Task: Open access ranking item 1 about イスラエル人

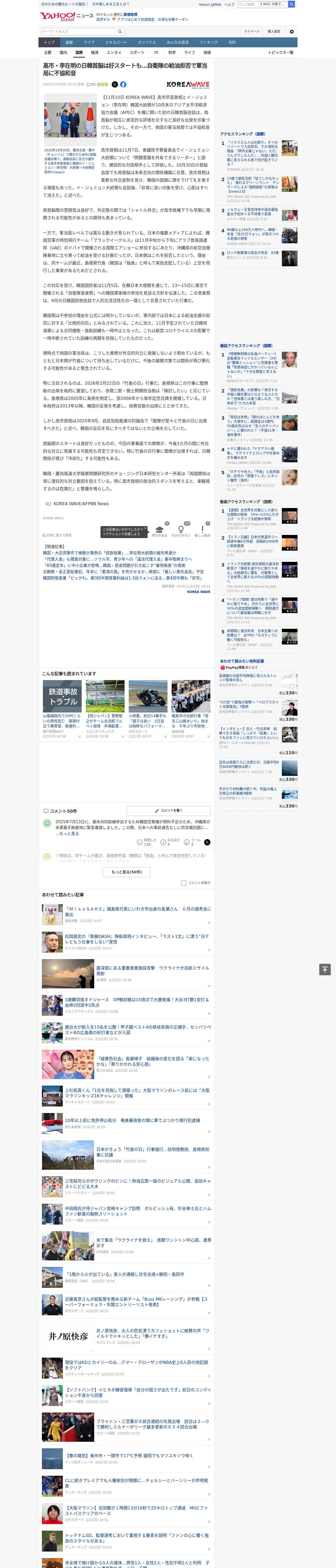Action: (253, 153)
